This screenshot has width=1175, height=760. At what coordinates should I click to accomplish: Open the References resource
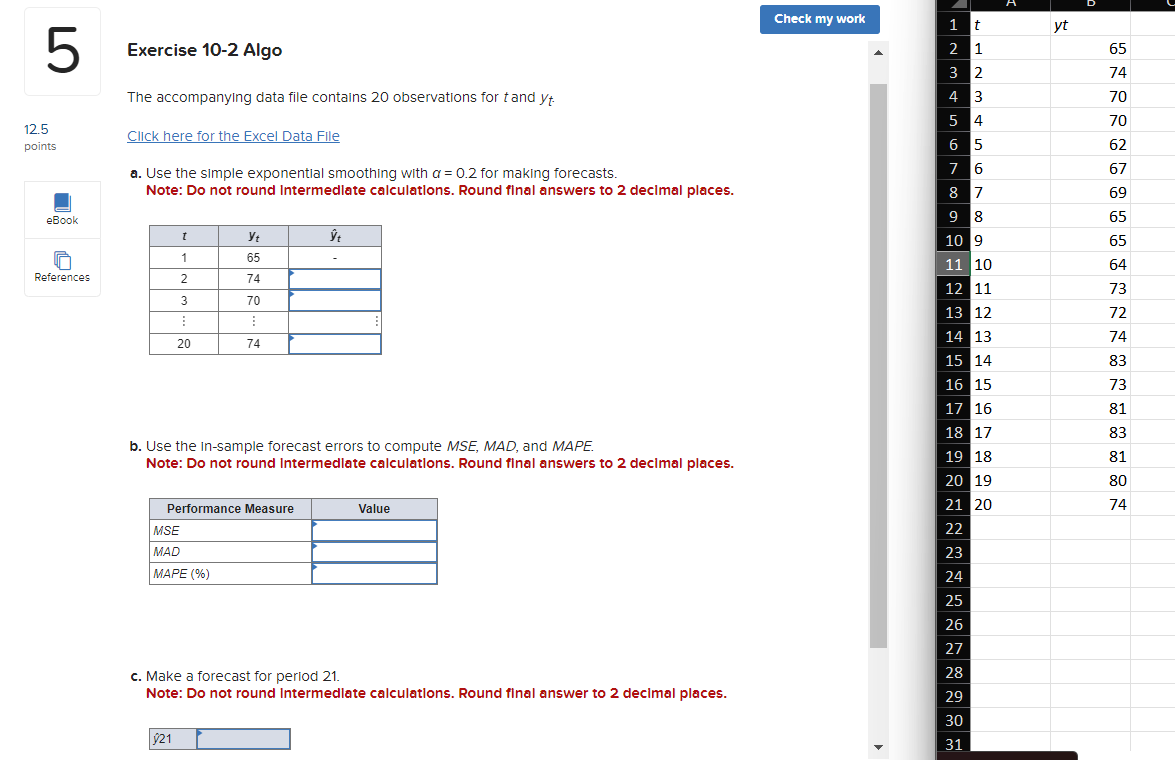tap(62, 267)
